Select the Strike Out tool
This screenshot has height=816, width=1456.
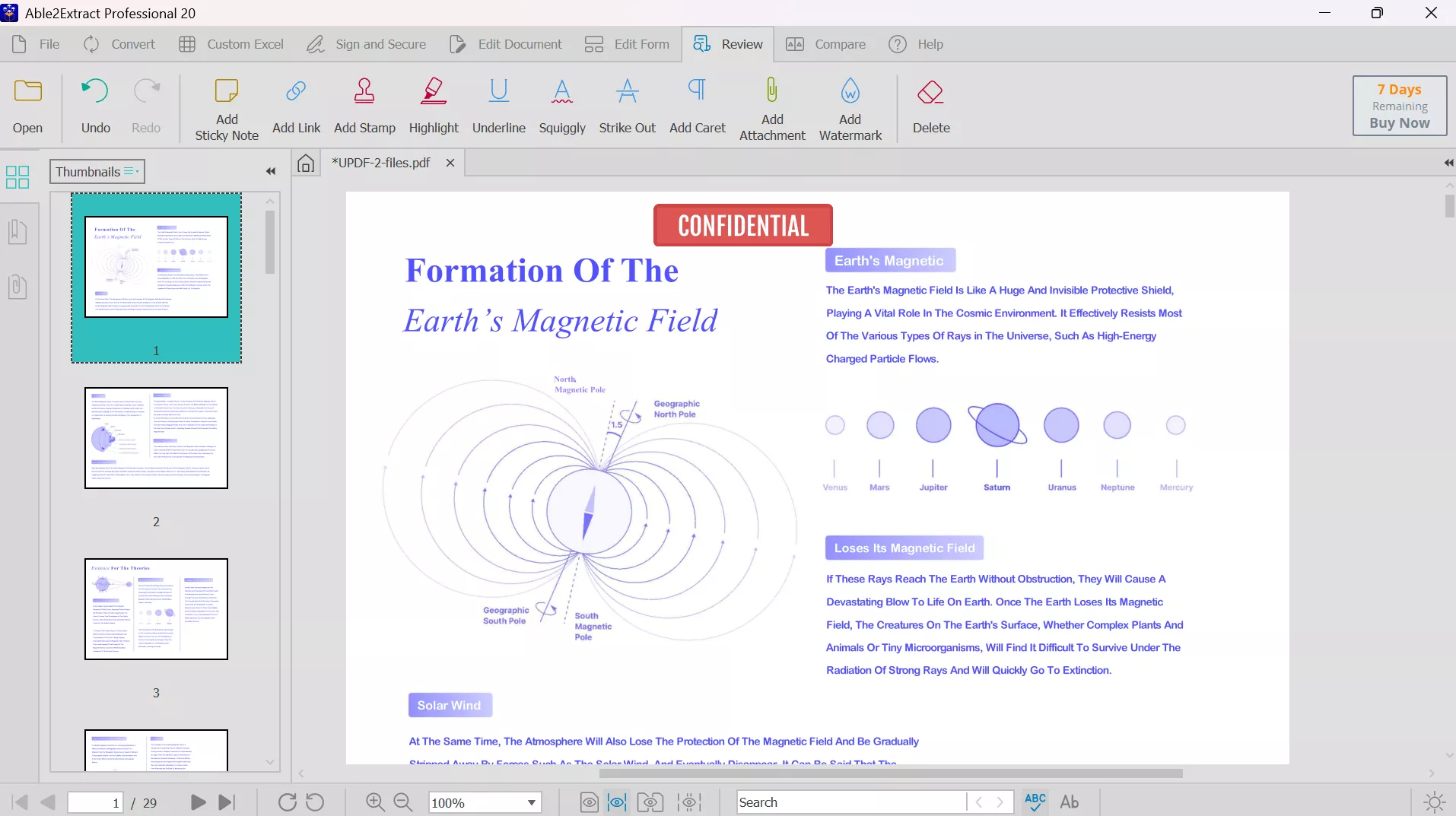click(627, 105)
